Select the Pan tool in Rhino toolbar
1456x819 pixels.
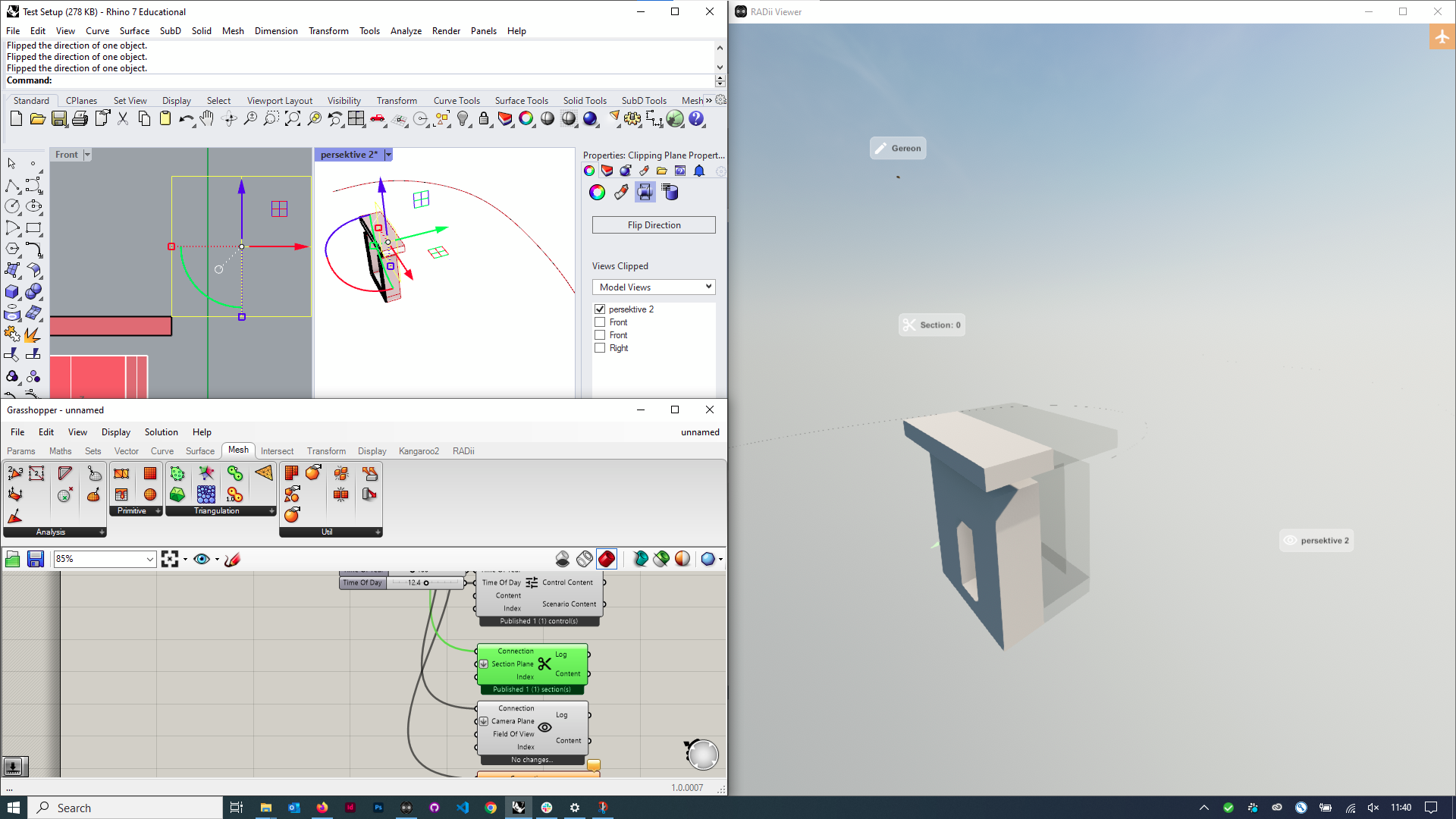tap(206, 119)
